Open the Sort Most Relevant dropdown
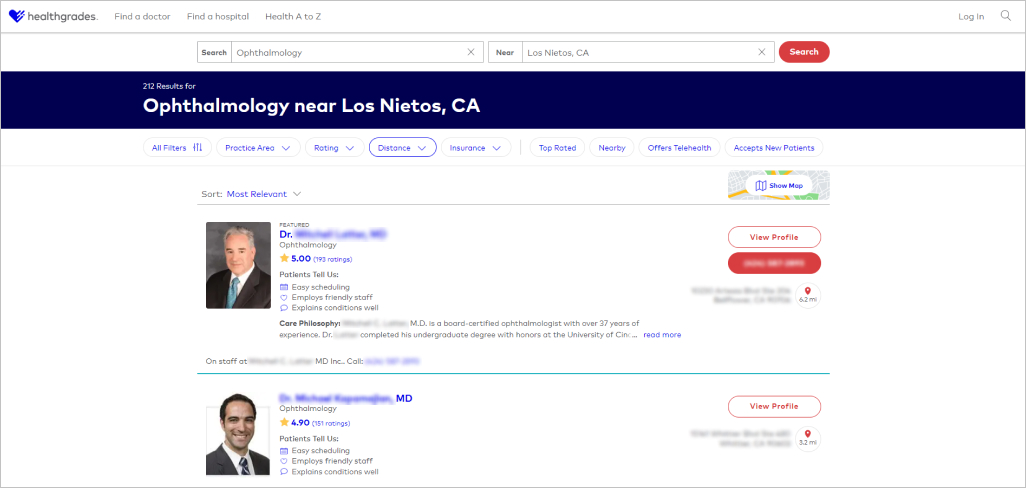 [264, 194]
